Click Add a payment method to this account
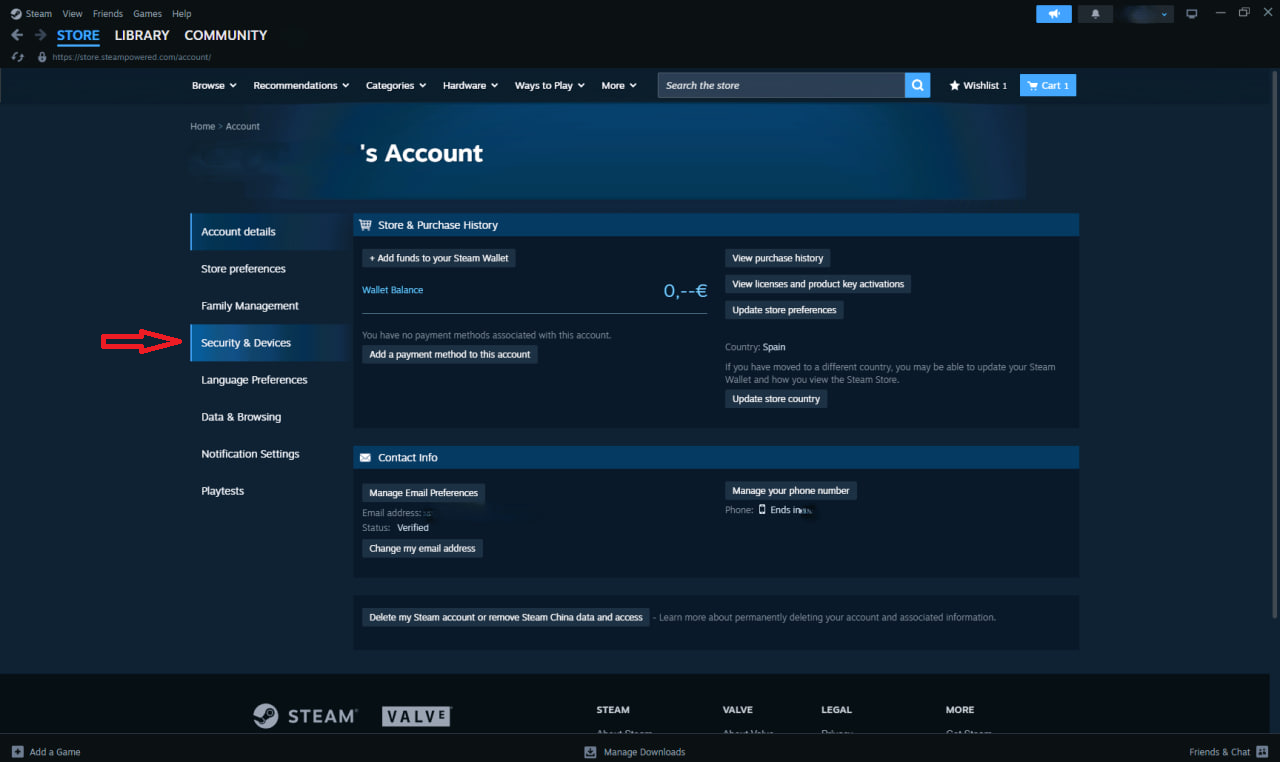Screen dimensions: 1280x762 [x=450, y=354]
